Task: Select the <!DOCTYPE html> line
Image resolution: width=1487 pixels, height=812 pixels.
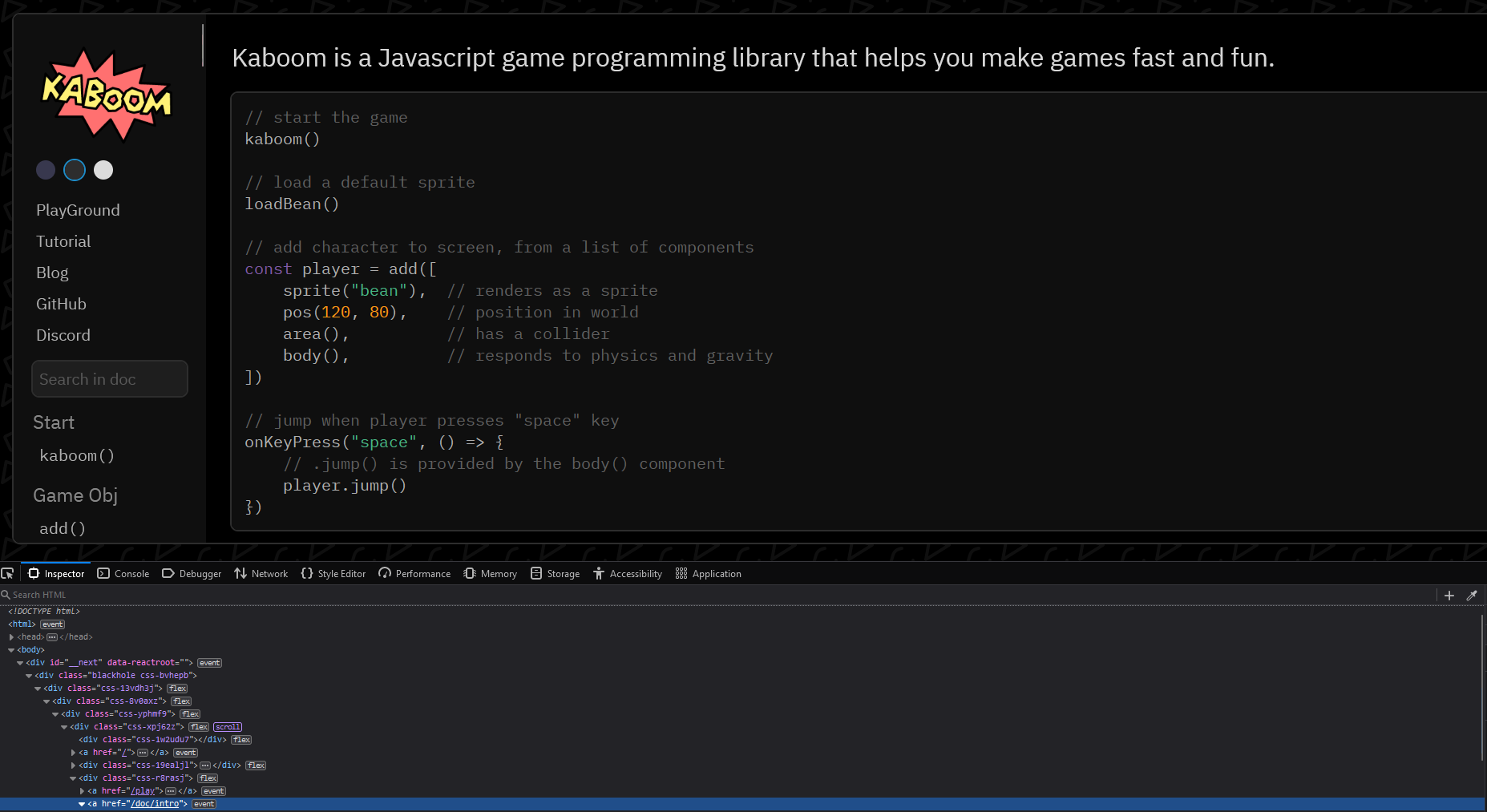Action: click(x=44, y=612)
